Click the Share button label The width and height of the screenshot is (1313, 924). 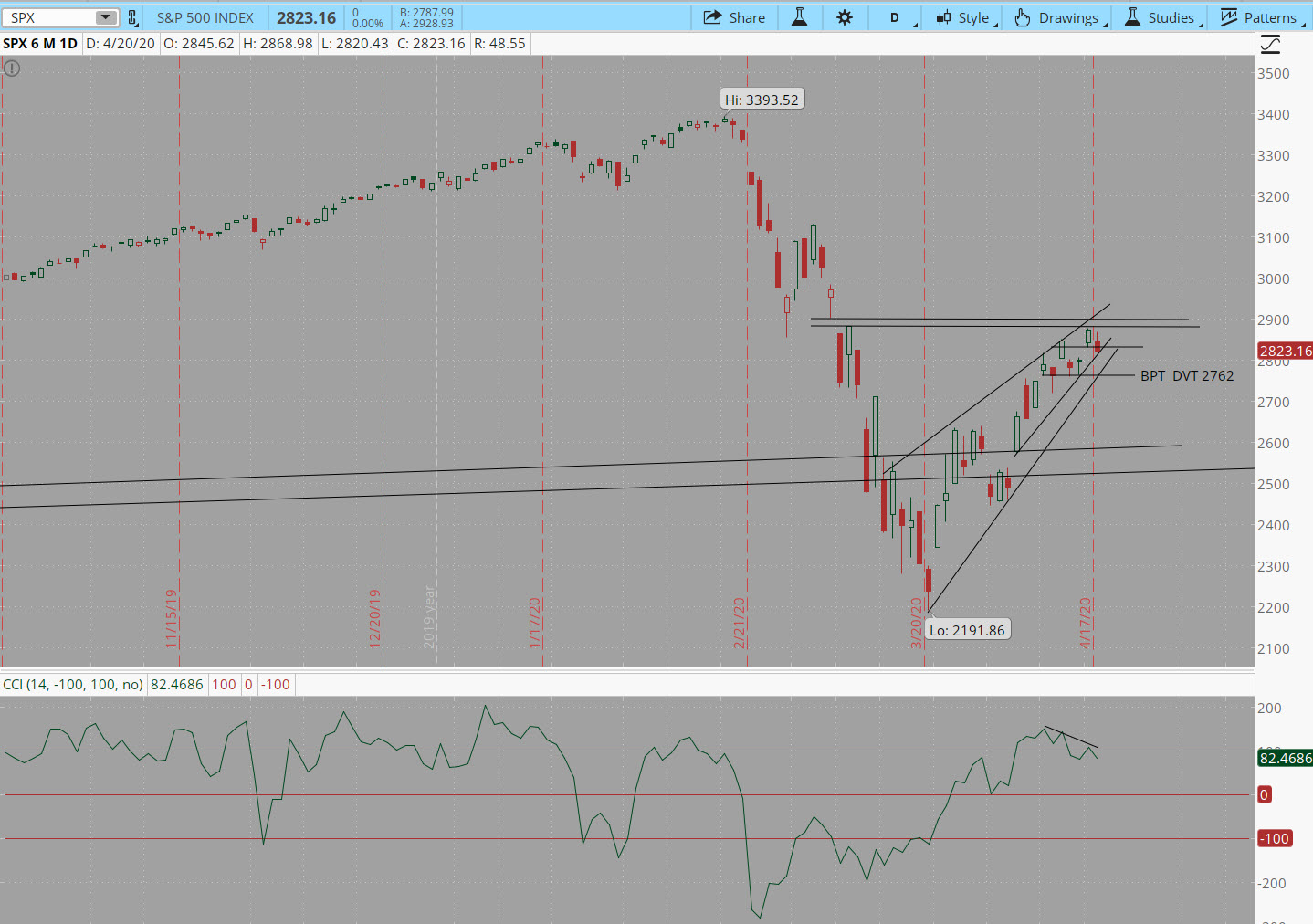pos(747,17)
